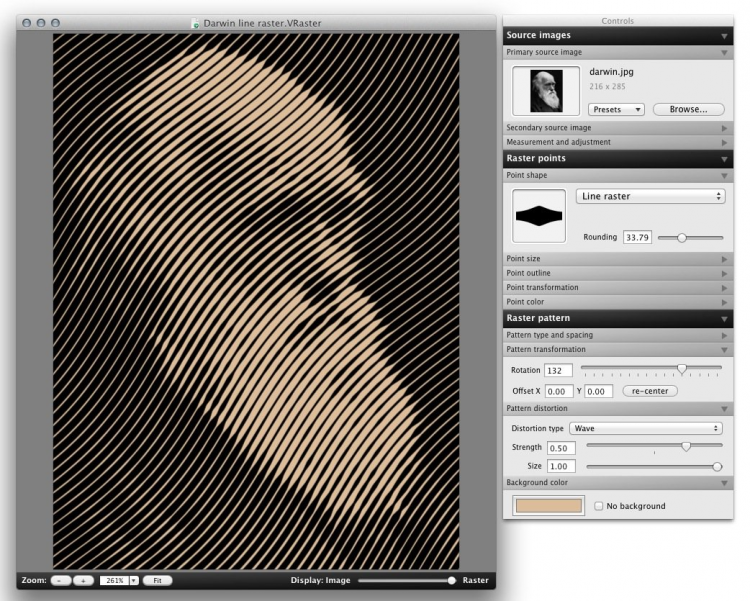Viewport: 750px width, 601px height.
Task: Click the Fit zoom button
Action: pos(158,580)
